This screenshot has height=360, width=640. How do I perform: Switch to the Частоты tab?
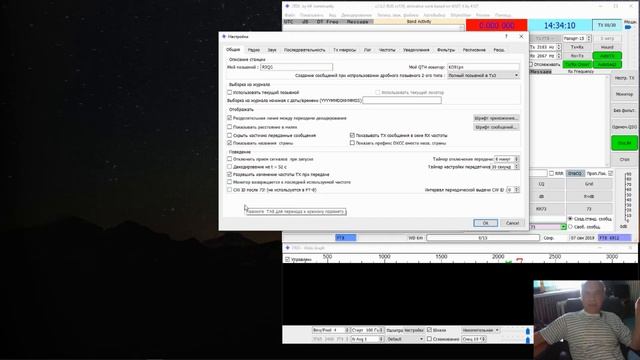(x=387, y=50)
